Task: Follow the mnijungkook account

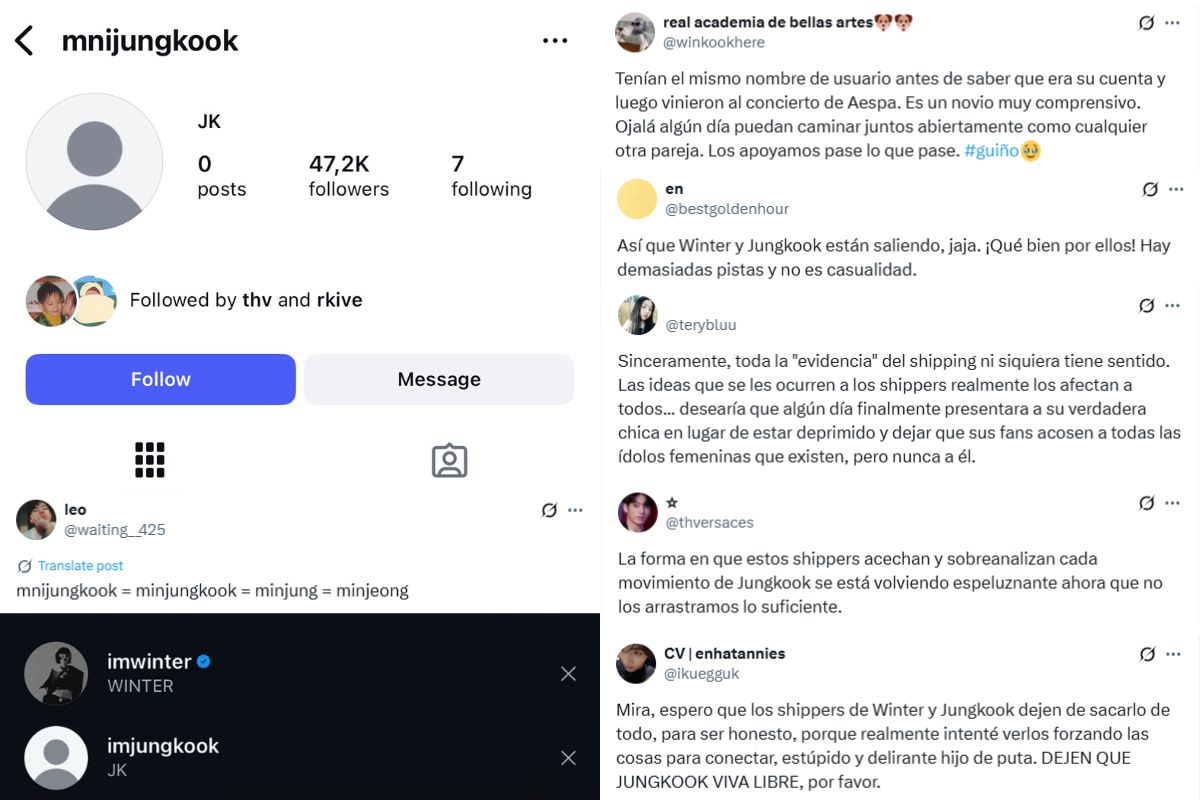Action: pos(160,379)
